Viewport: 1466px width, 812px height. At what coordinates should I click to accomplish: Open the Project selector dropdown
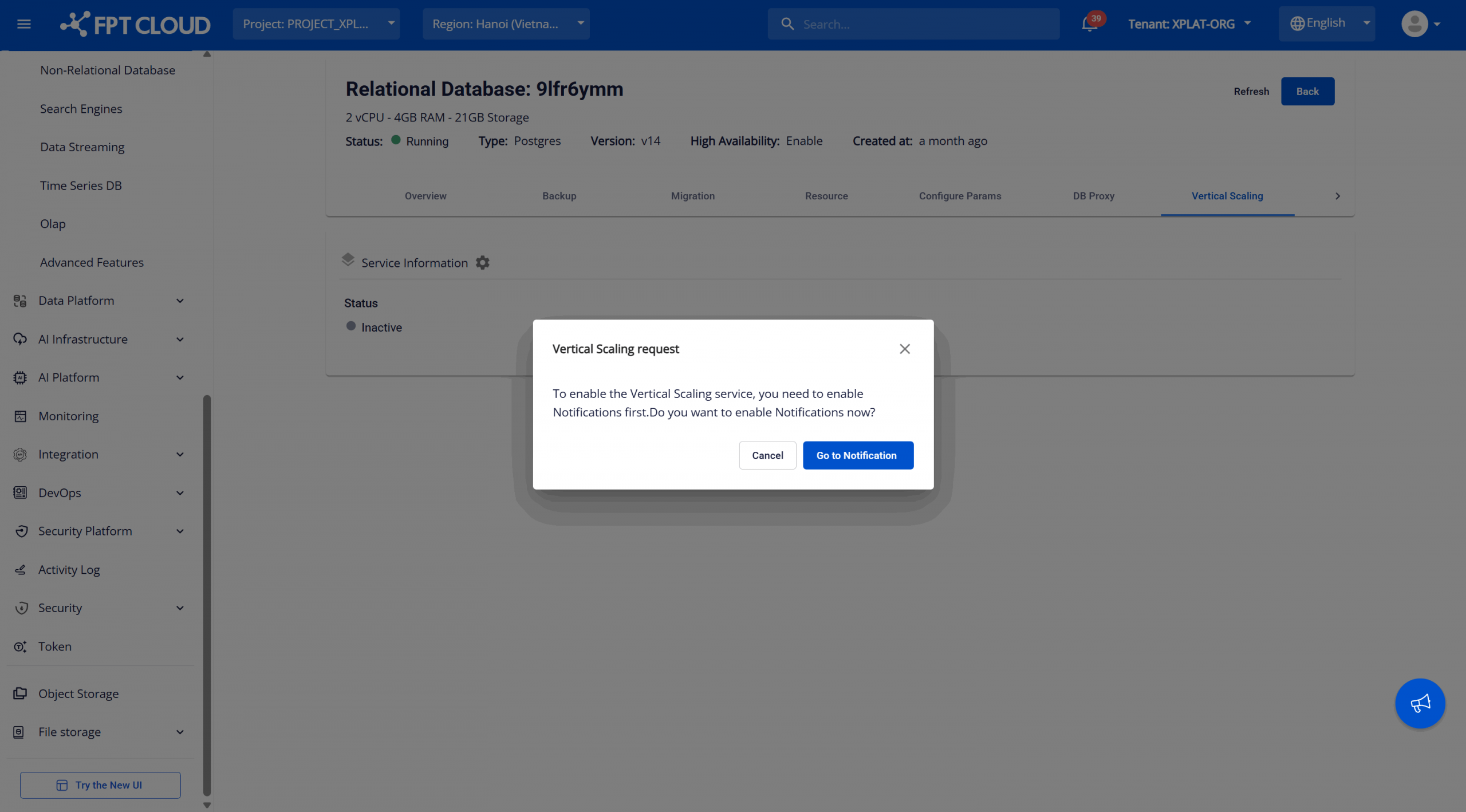point(316,24)
